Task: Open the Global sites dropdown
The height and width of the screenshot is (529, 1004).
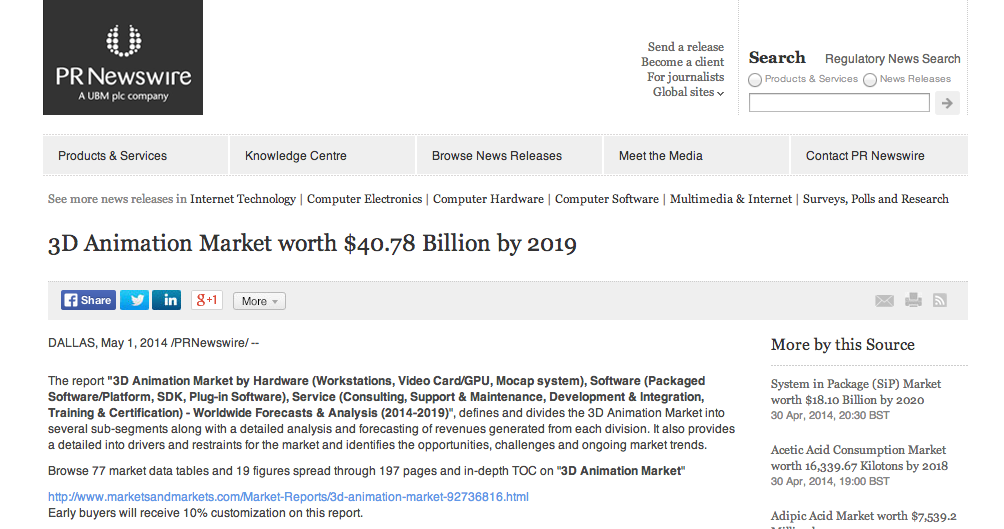Action: click(688, 92)
